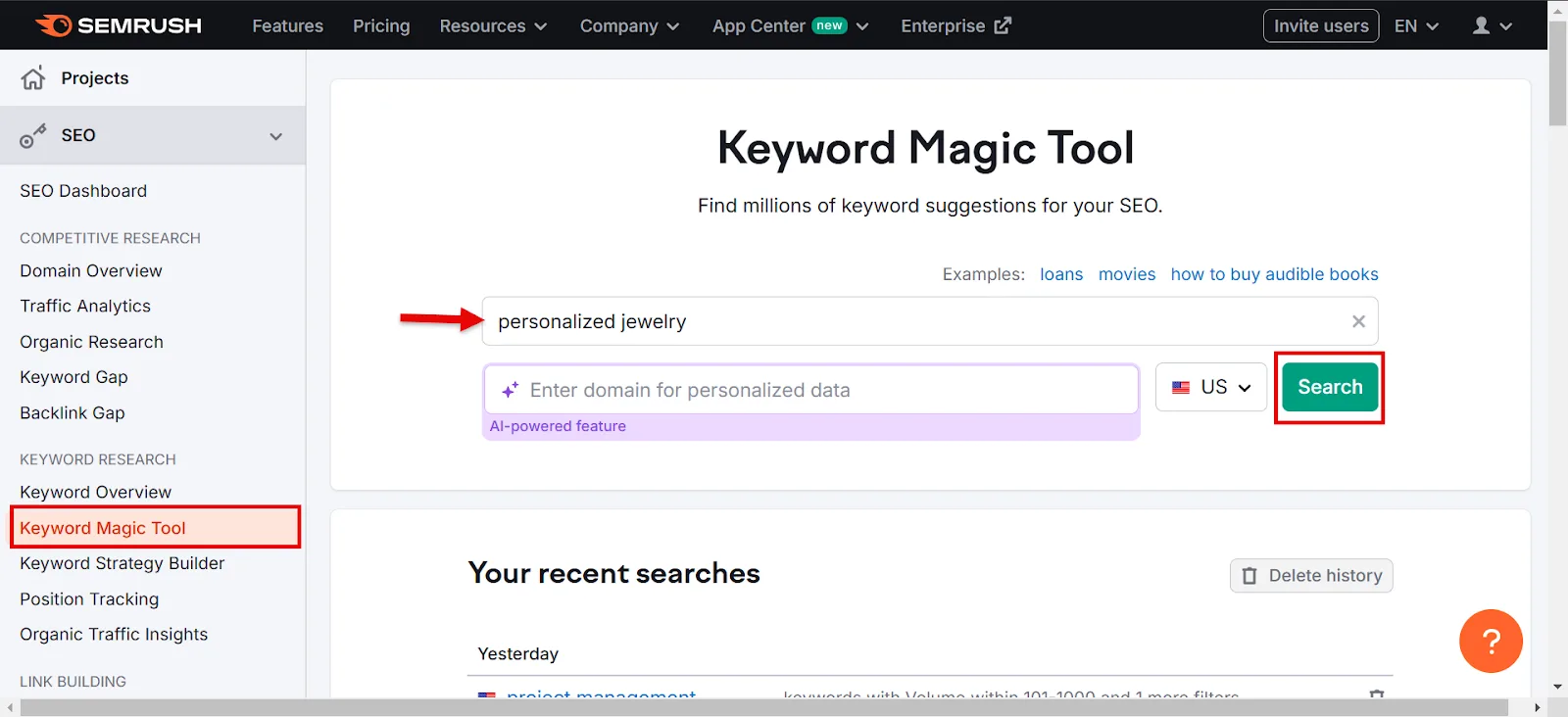The width and height of the screenshot is (1568, 717).
Task: Click the scroll right arrow of the horizontal scrollbar
Action: [x=1537, y=707]
